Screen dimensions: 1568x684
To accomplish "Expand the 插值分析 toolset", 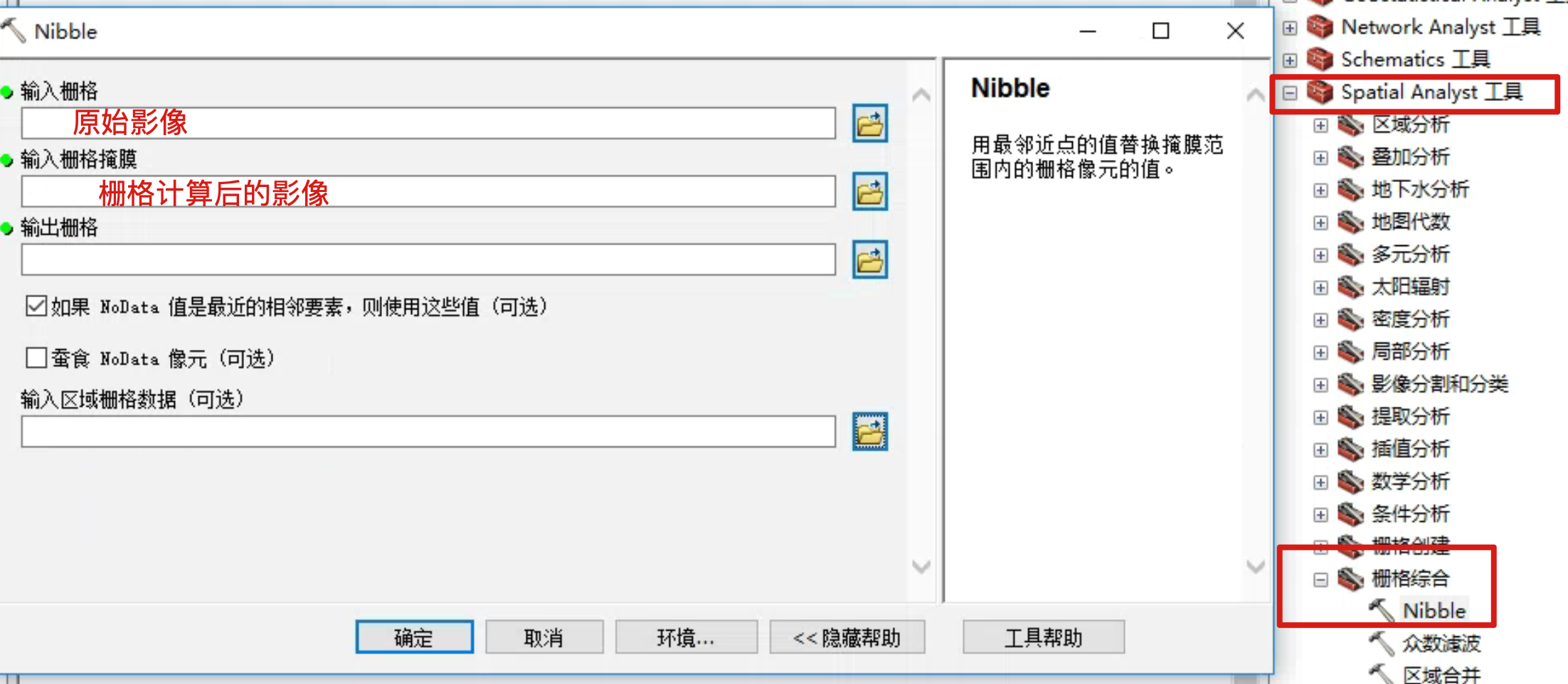I will (1320, 450).
